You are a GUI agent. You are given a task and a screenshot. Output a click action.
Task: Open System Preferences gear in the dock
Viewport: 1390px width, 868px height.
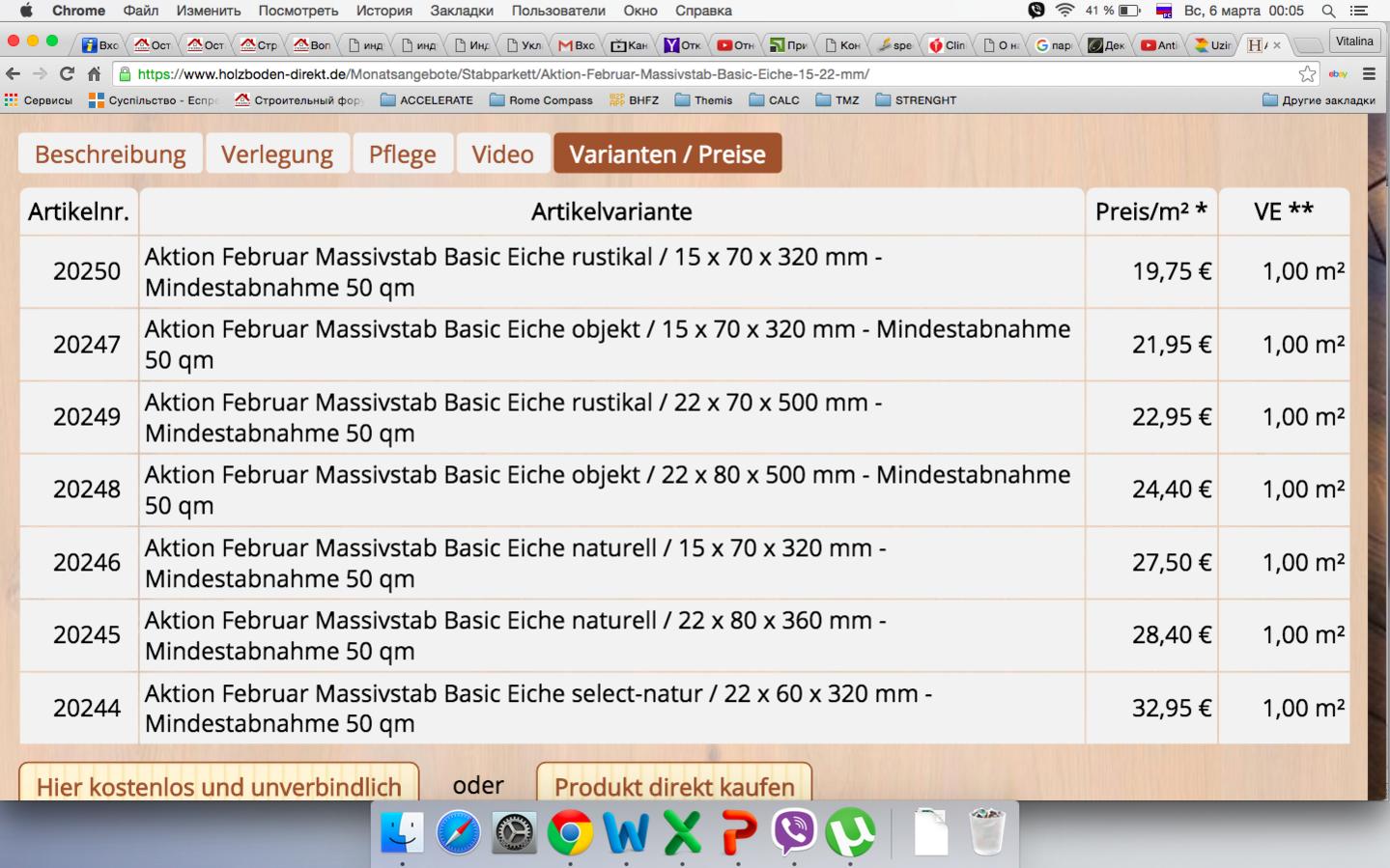click(514, 832)
